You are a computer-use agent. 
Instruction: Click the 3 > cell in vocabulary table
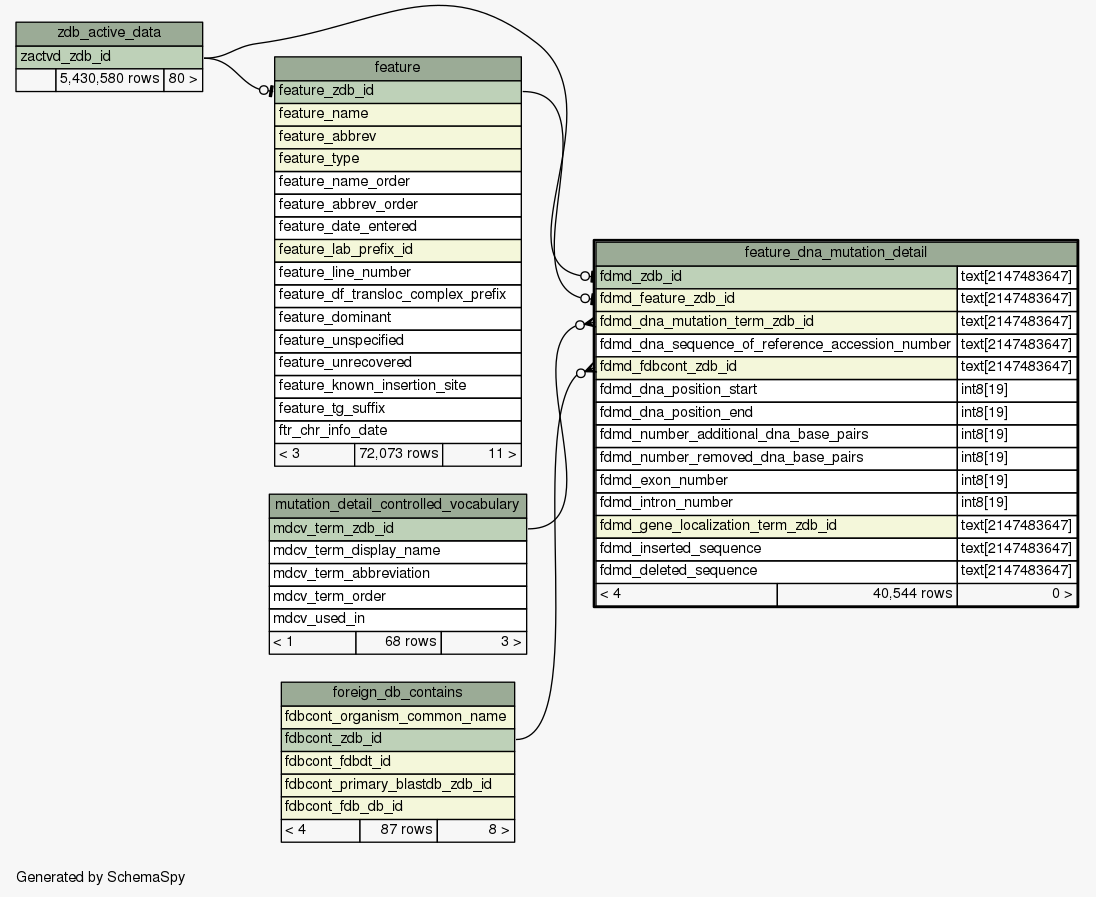[x=484, y=643]
